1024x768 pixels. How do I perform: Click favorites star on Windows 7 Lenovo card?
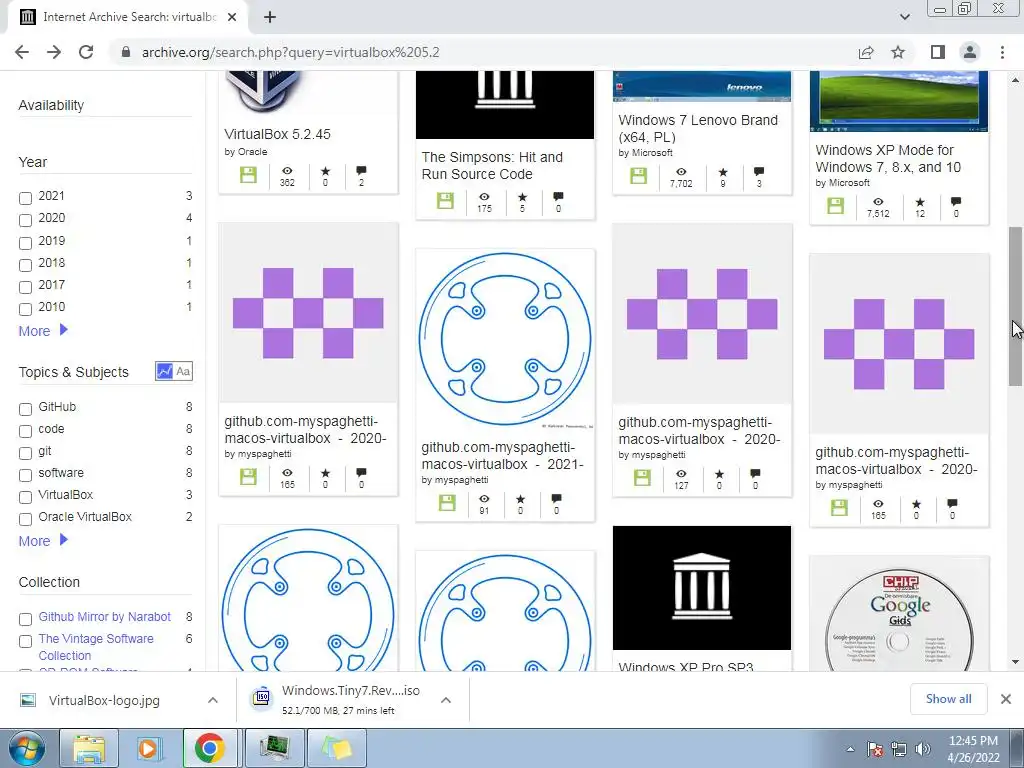(723, 172)
